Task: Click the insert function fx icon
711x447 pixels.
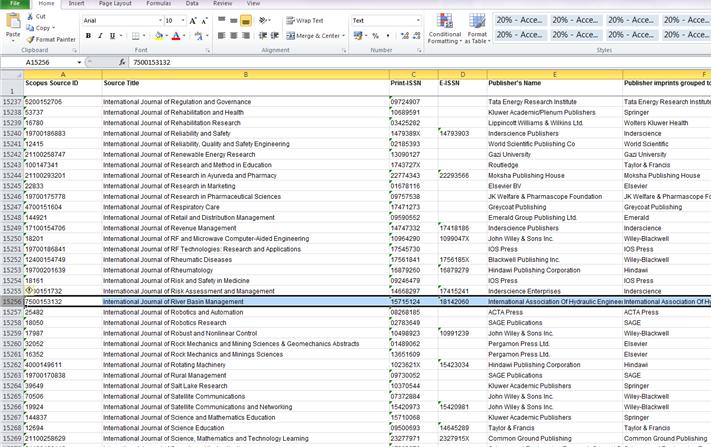Action: tap(122, 62)
